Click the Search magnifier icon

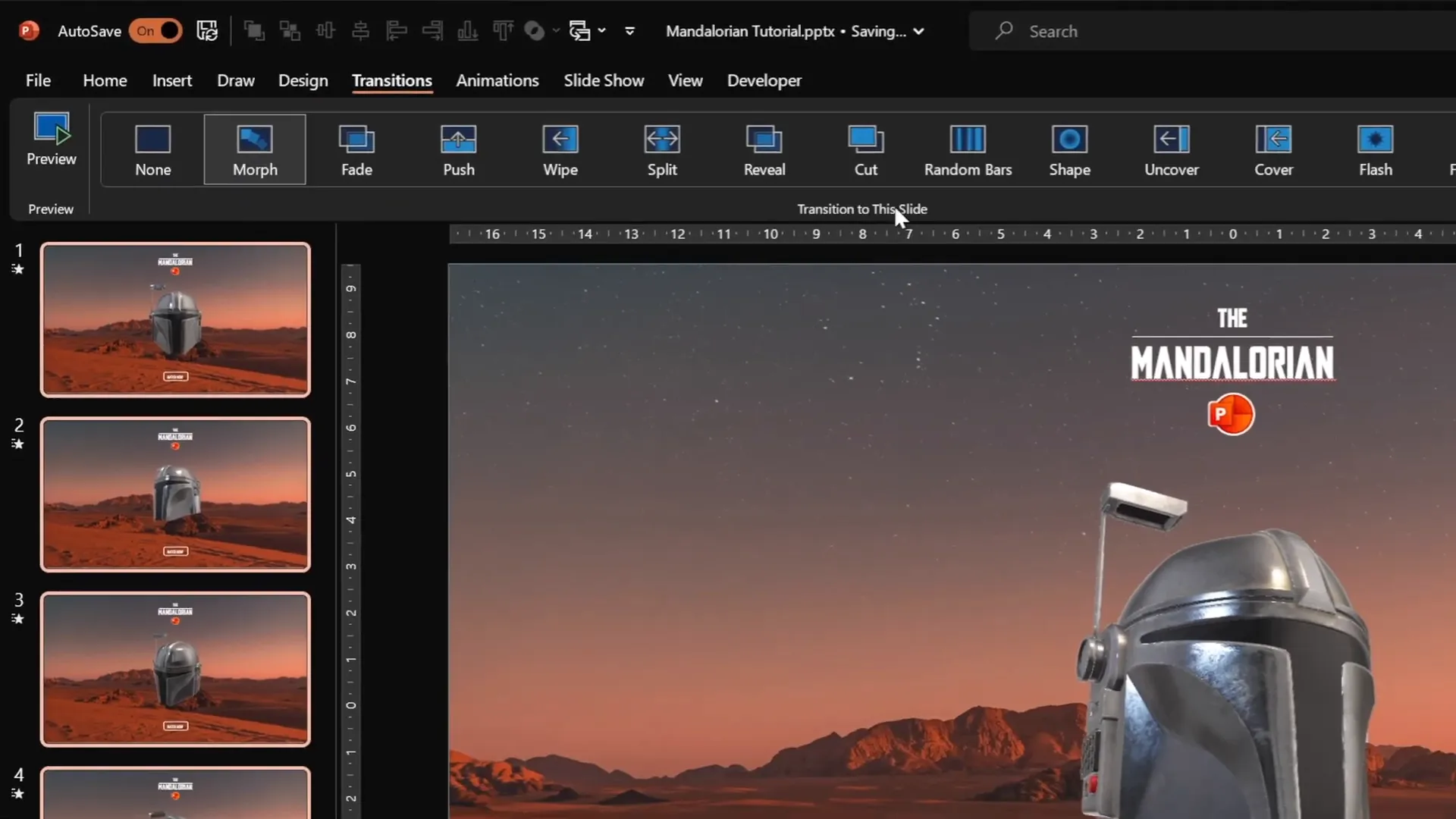[1005, 30]
